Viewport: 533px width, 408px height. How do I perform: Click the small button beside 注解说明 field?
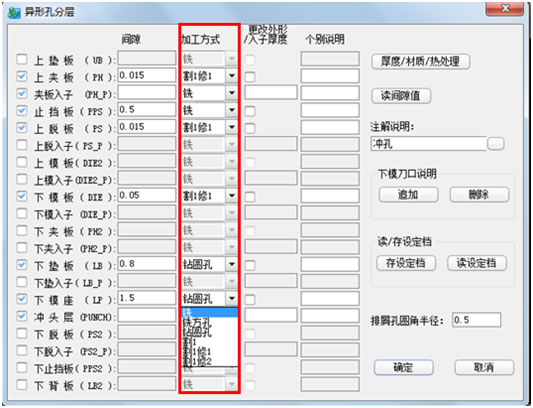pyautogui.click(x=496, y=144)
